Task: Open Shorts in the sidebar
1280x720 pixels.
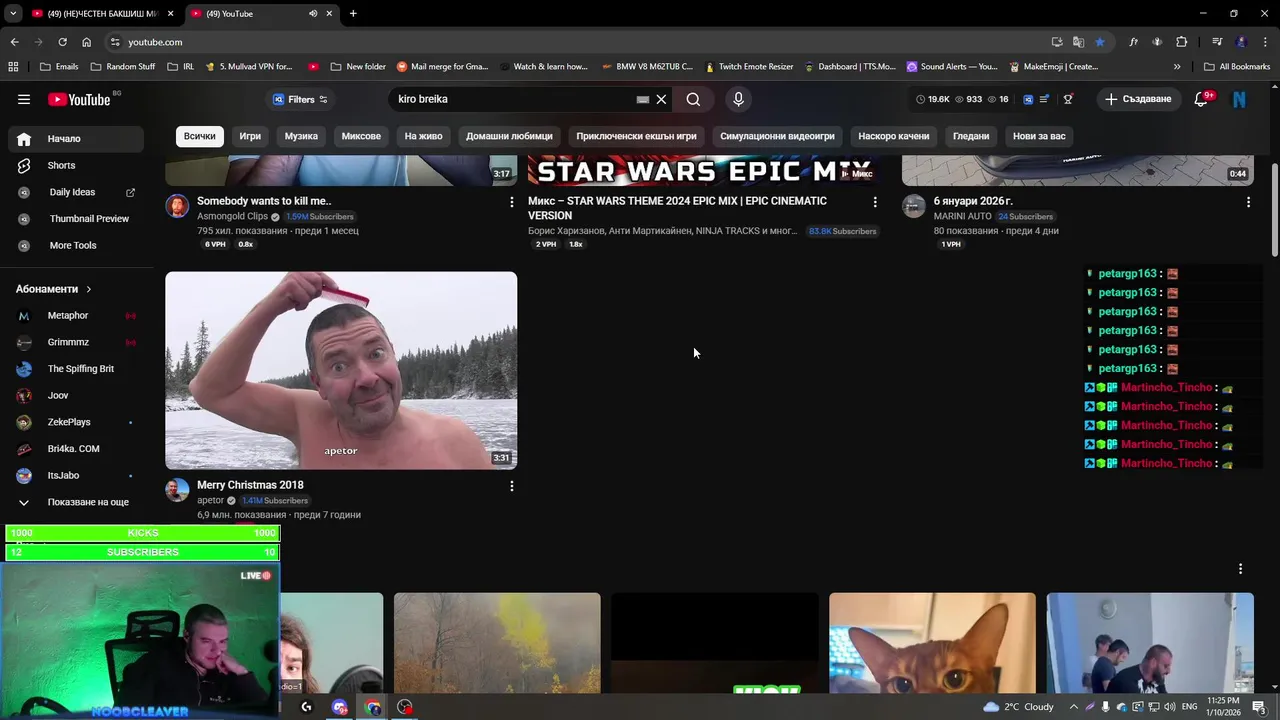Action: [x=76, y=165]
